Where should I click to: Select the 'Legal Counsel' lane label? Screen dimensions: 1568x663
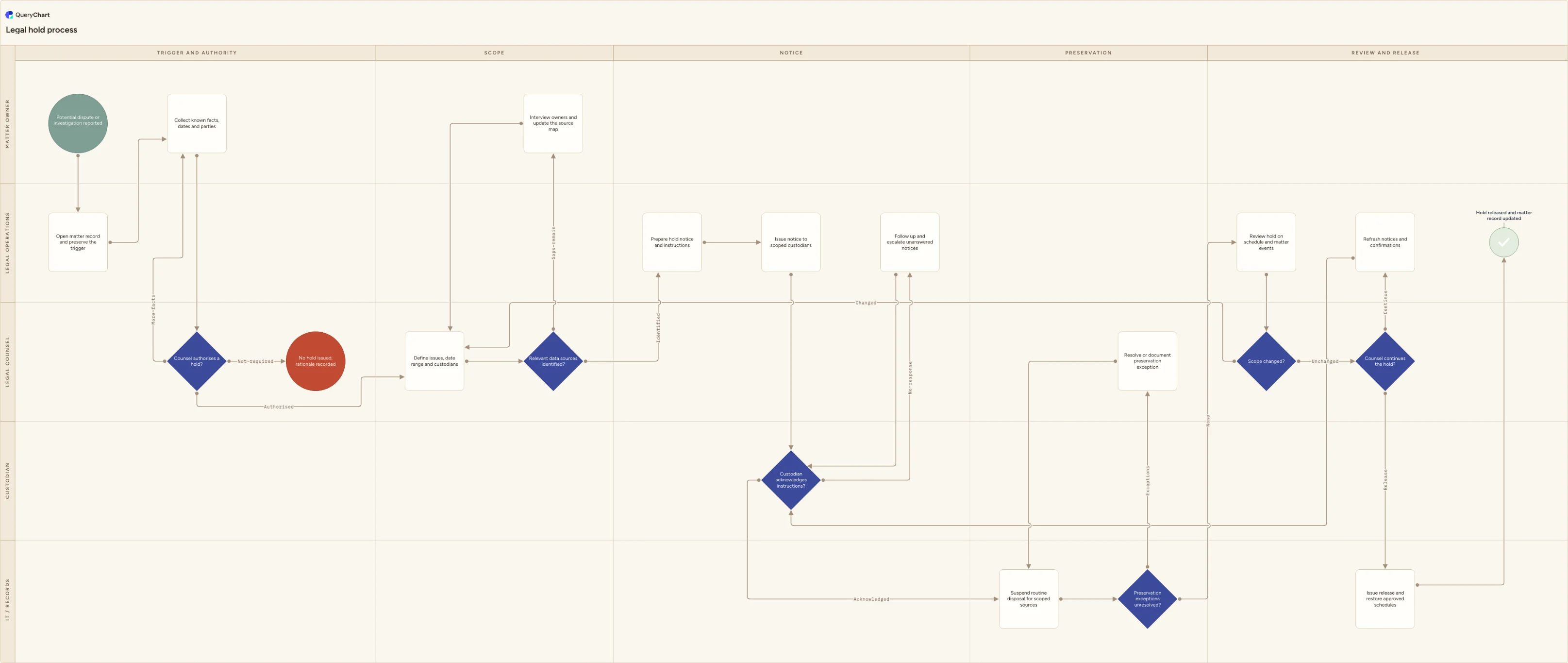7,362
